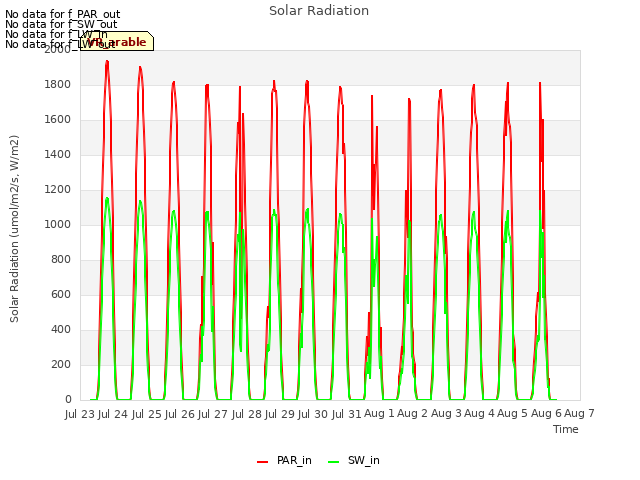Screen dimensions: 640x480
Task: Click the 'No data for f_SW_out' message
Action: [61, 24]
